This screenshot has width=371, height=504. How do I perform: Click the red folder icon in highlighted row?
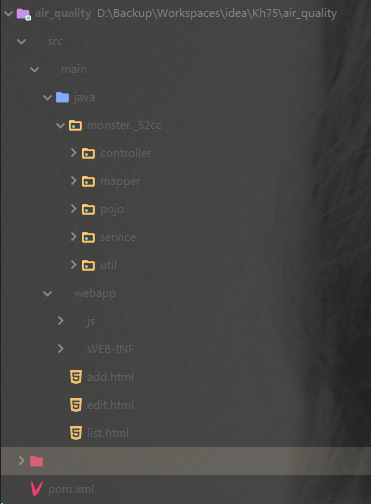[x=36, y=461]
